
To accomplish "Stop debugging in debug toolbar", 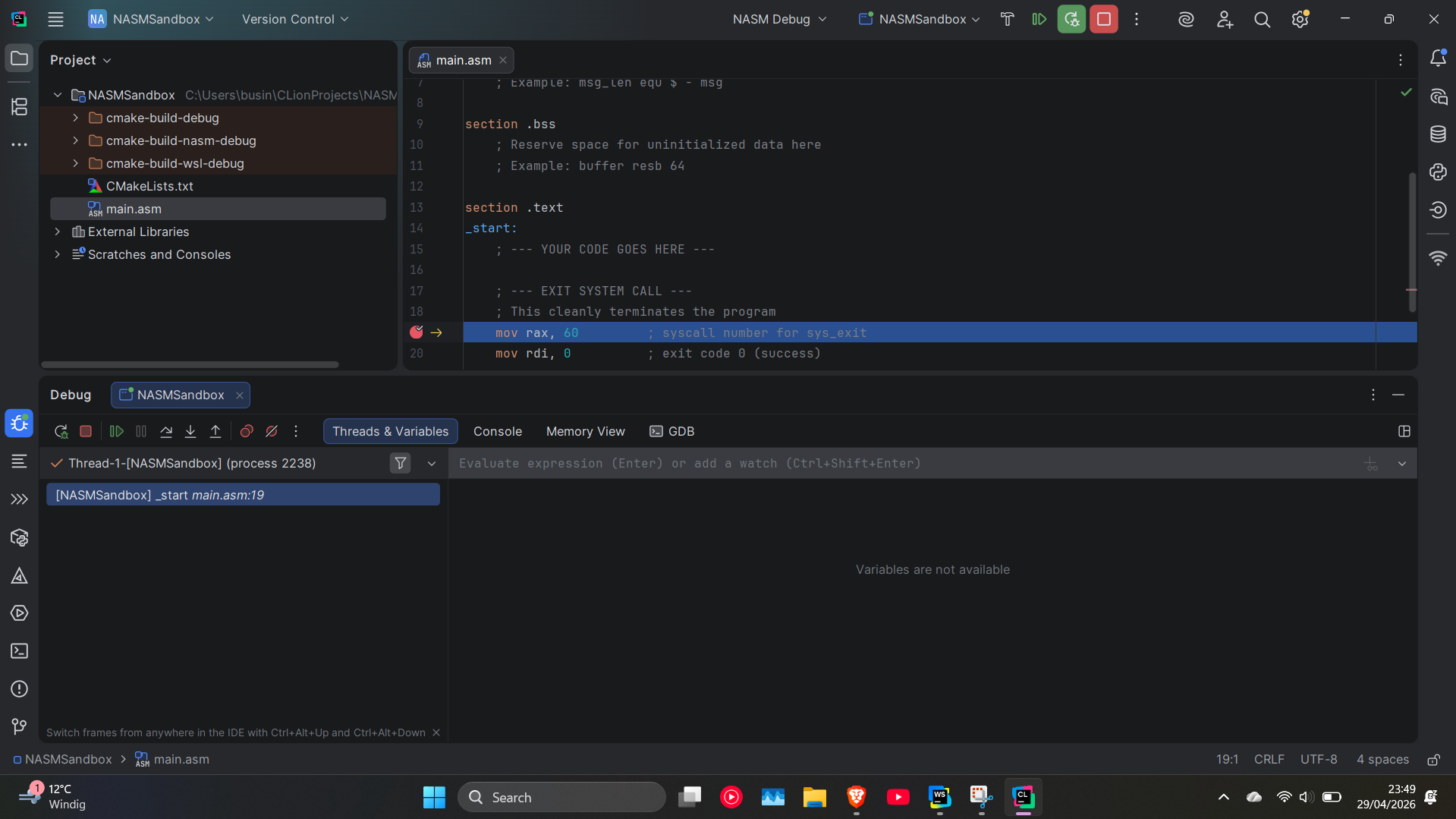I will coord(86,431).
